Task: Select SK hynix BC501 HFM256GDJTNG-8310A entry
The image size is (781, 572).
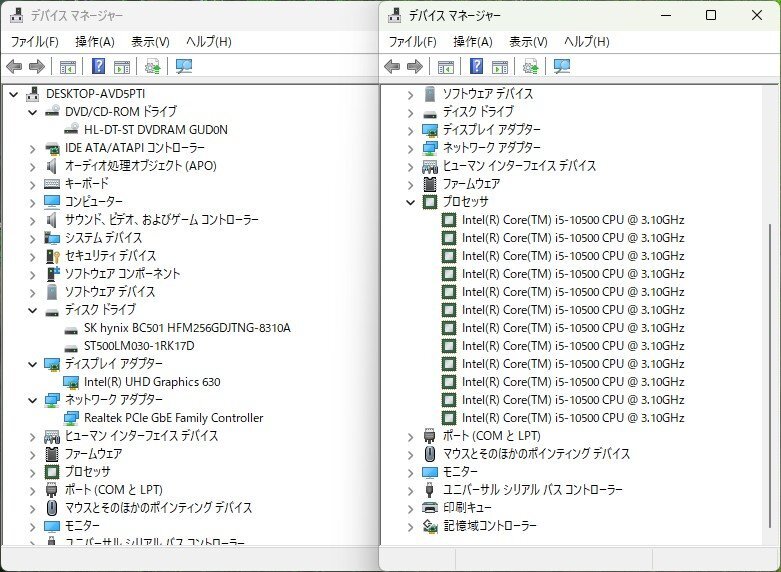Action: [187, 328]
